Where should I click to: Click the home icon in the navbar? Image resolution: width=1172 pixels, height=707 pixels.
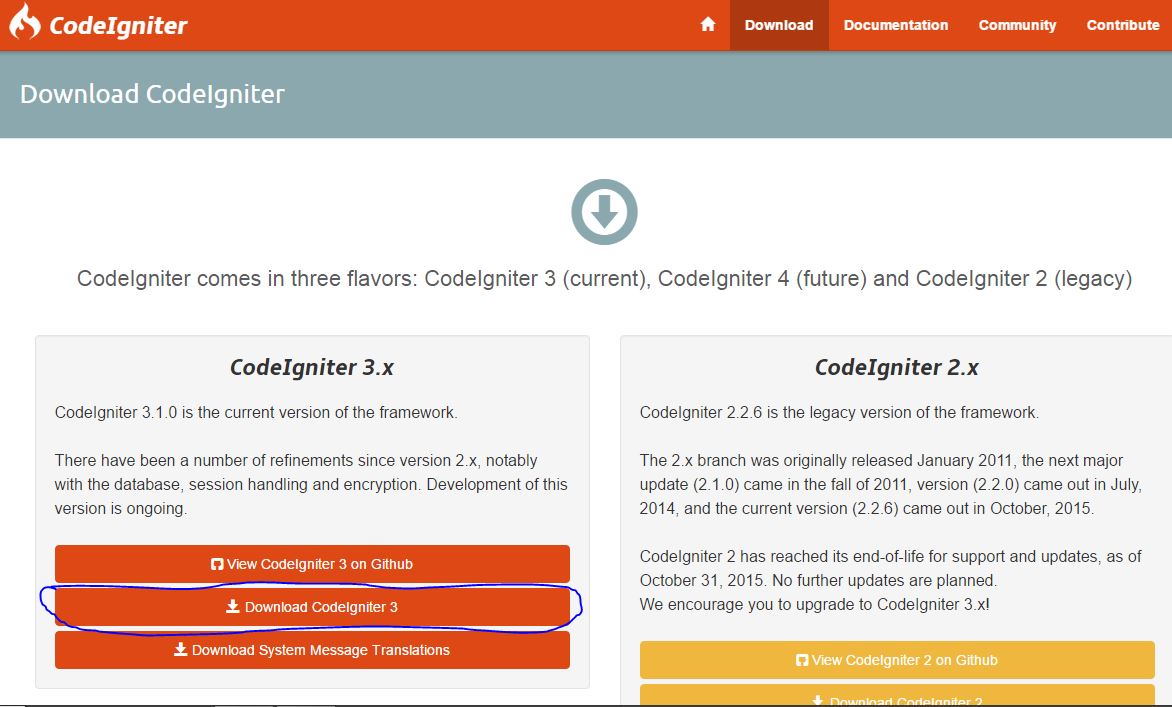[708, 24]
